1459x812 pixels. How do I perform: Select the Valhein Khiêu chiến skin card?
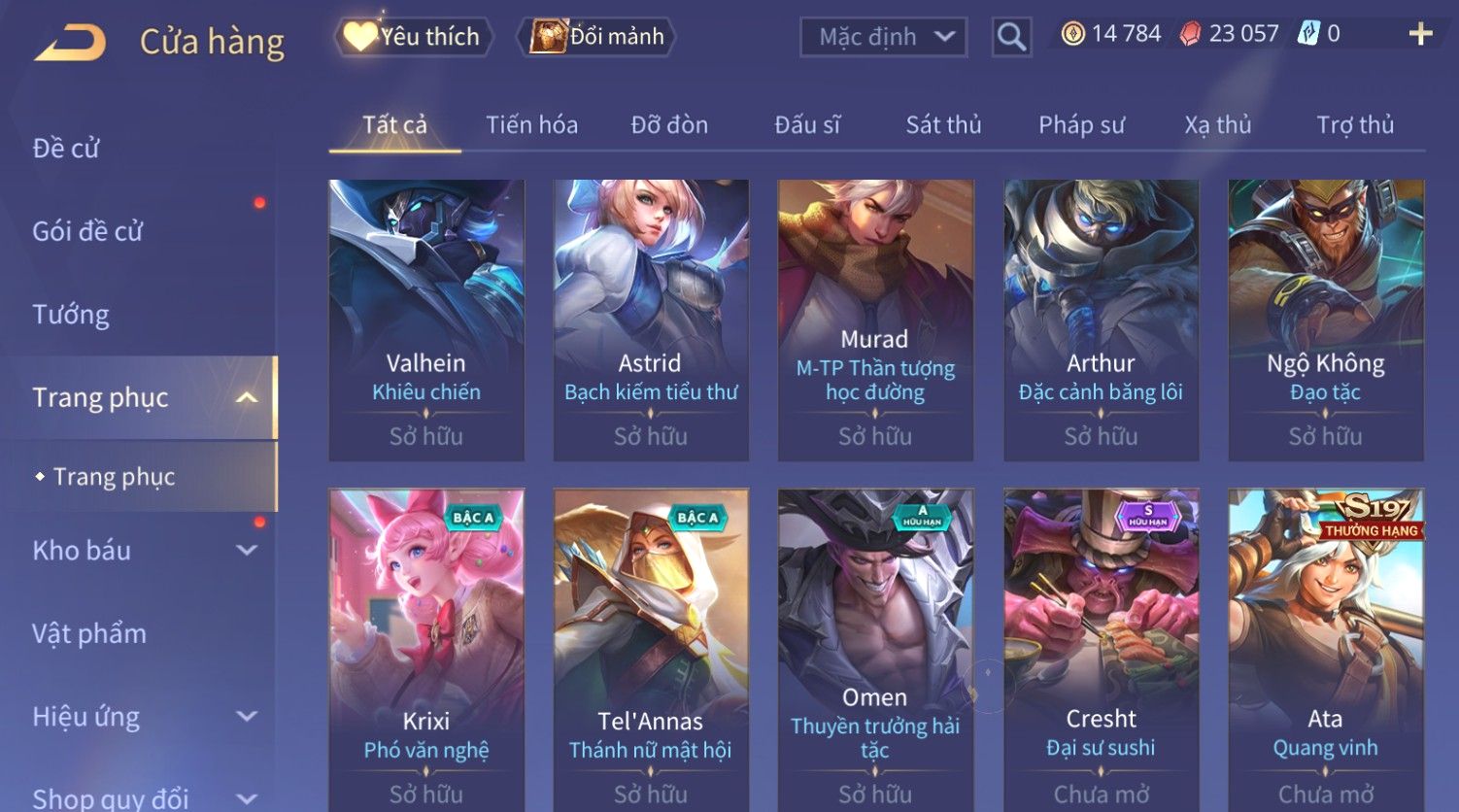click(x=426, y=320)
